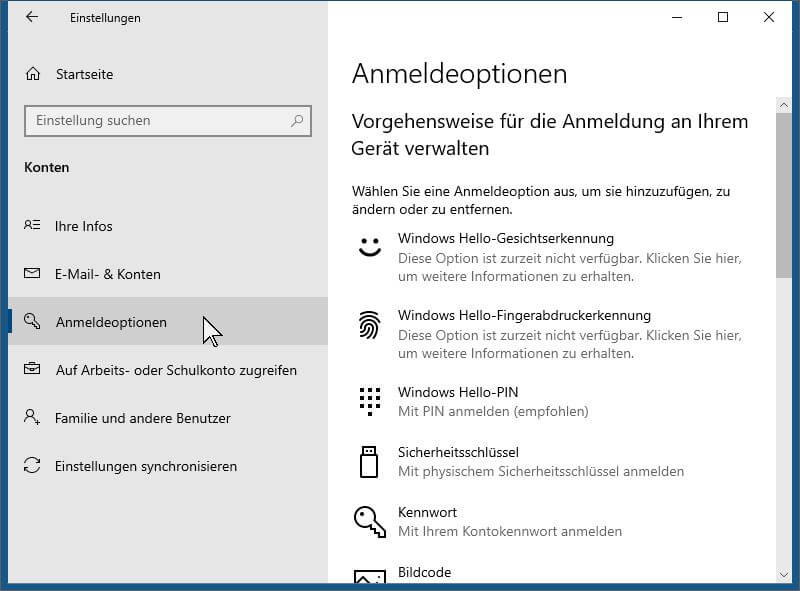Go to E-Mail- & Konten
Image resolution: width=800 pixels, height=591 pixels.
click(168, 274)
